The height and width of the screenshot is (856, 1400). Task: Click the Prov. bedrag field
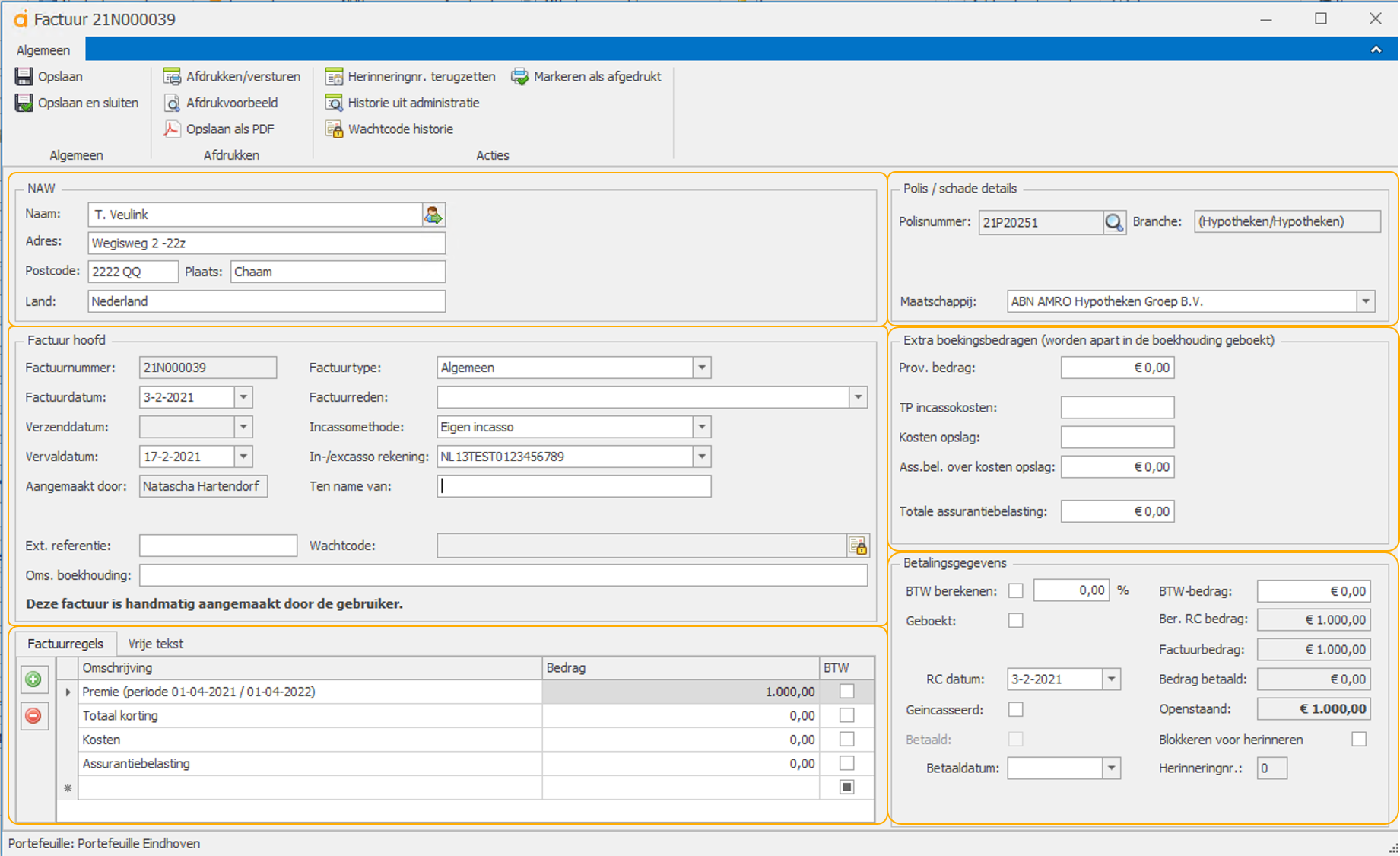coord(1117,368)
